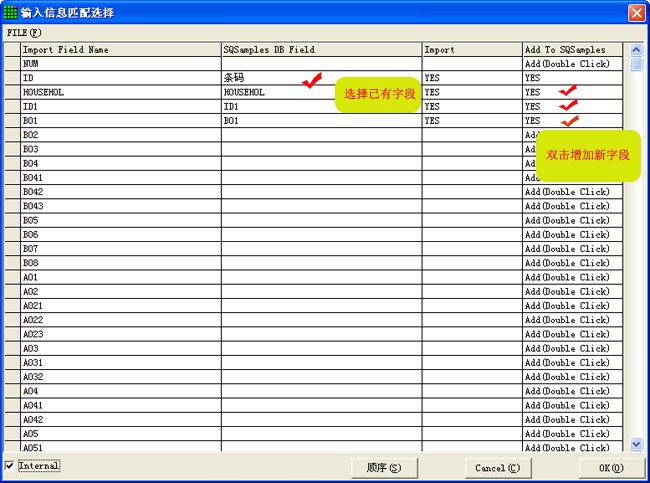Click the Import Field Name column header
Image resolution: width=650 pixels, height=483 pixels.
coord(120,49)
